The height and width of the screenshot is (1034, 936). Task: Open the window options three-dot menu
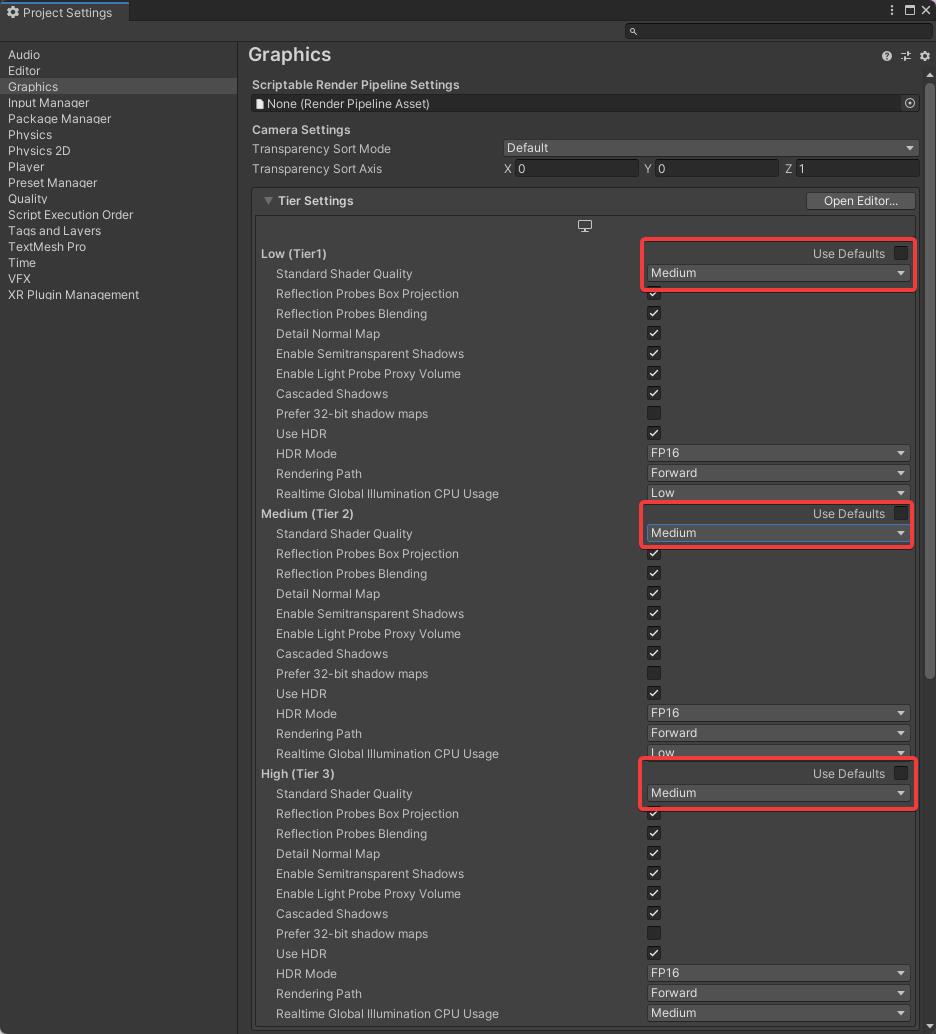pyautogui.click(x=891, y=9)
